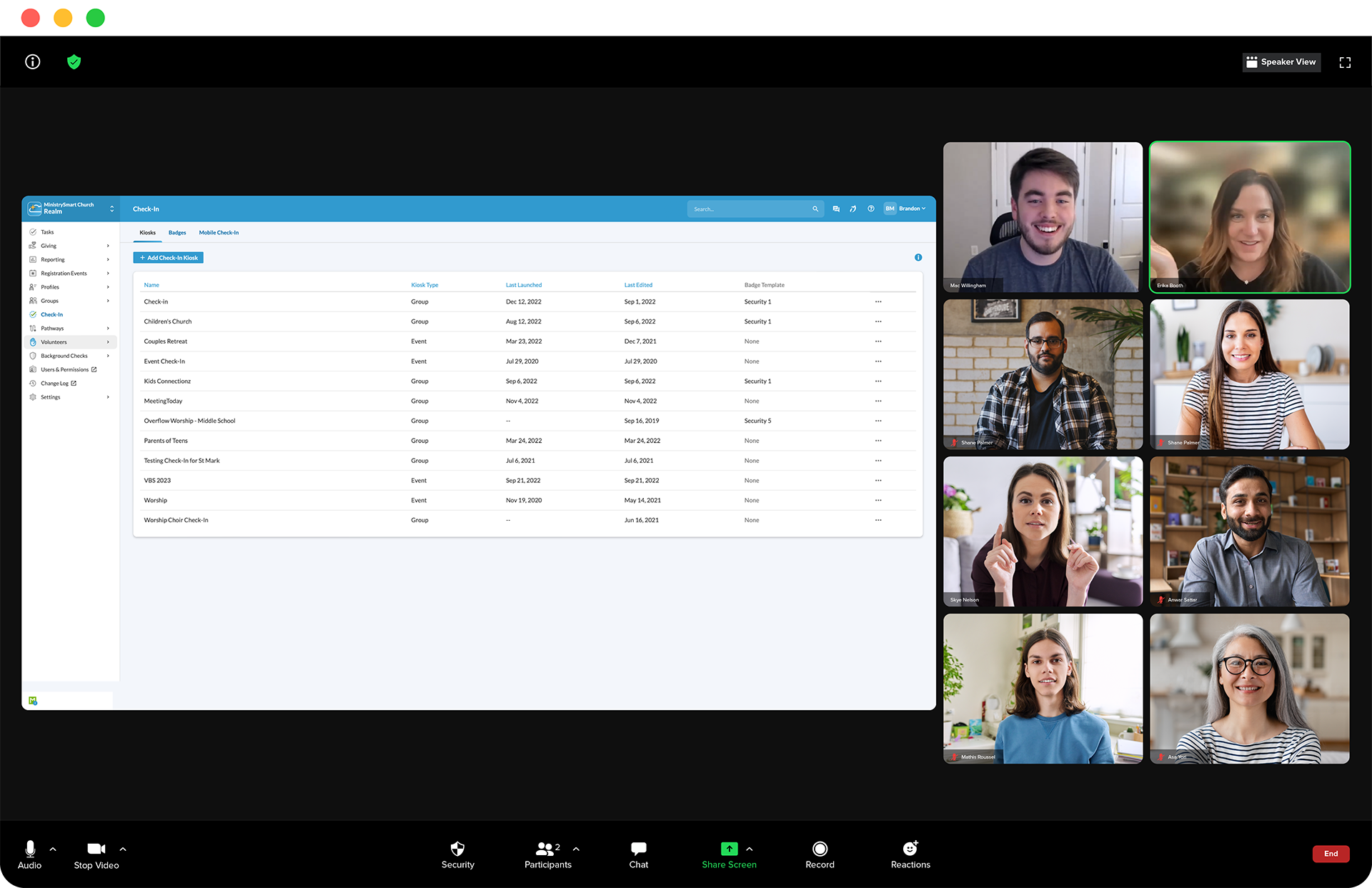Enter full screen mode
The image size is (1372, 888).
(x=1345, y=62)
